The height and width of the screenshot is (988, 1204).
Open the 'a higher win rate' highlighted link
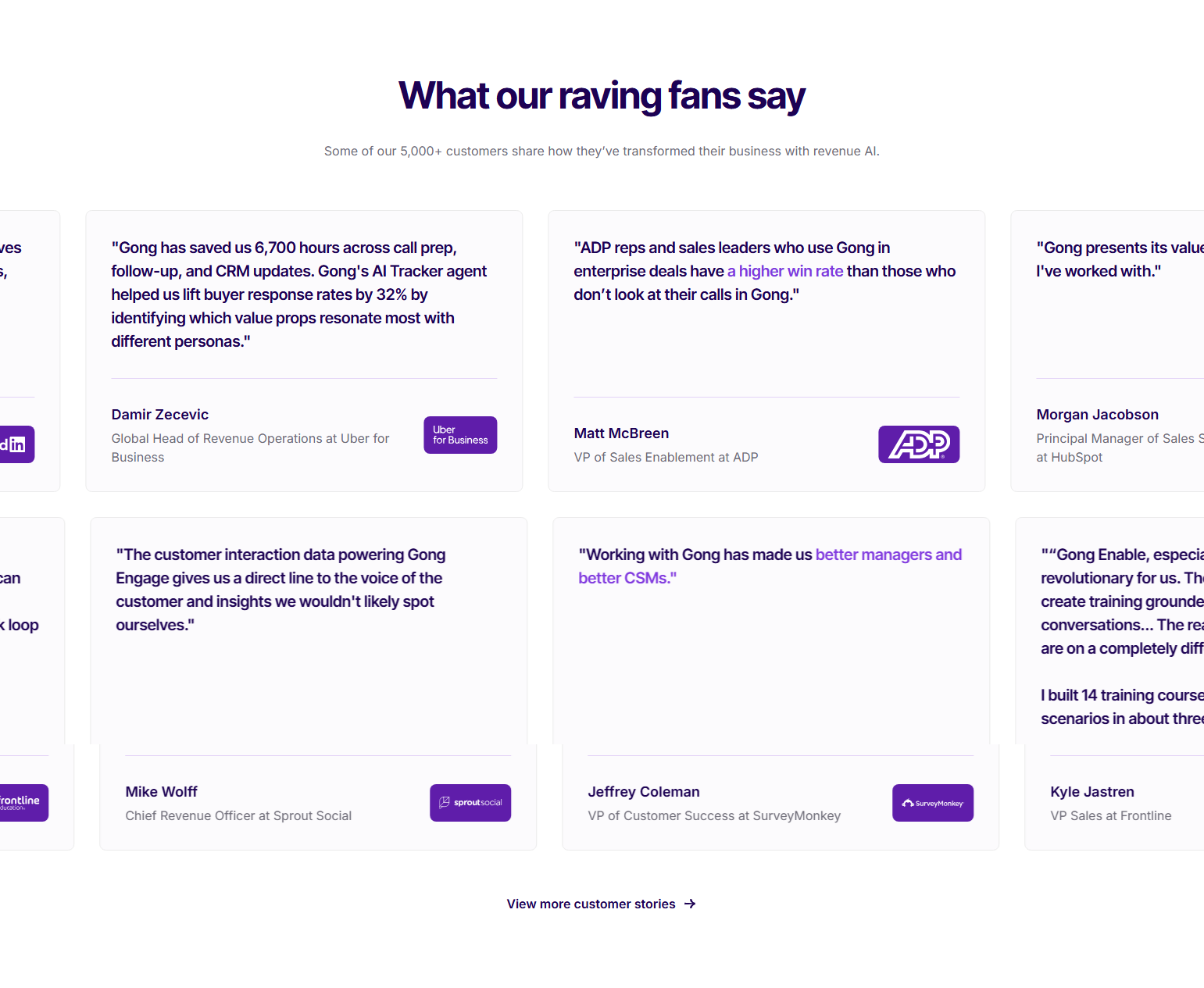pos(784,271)
